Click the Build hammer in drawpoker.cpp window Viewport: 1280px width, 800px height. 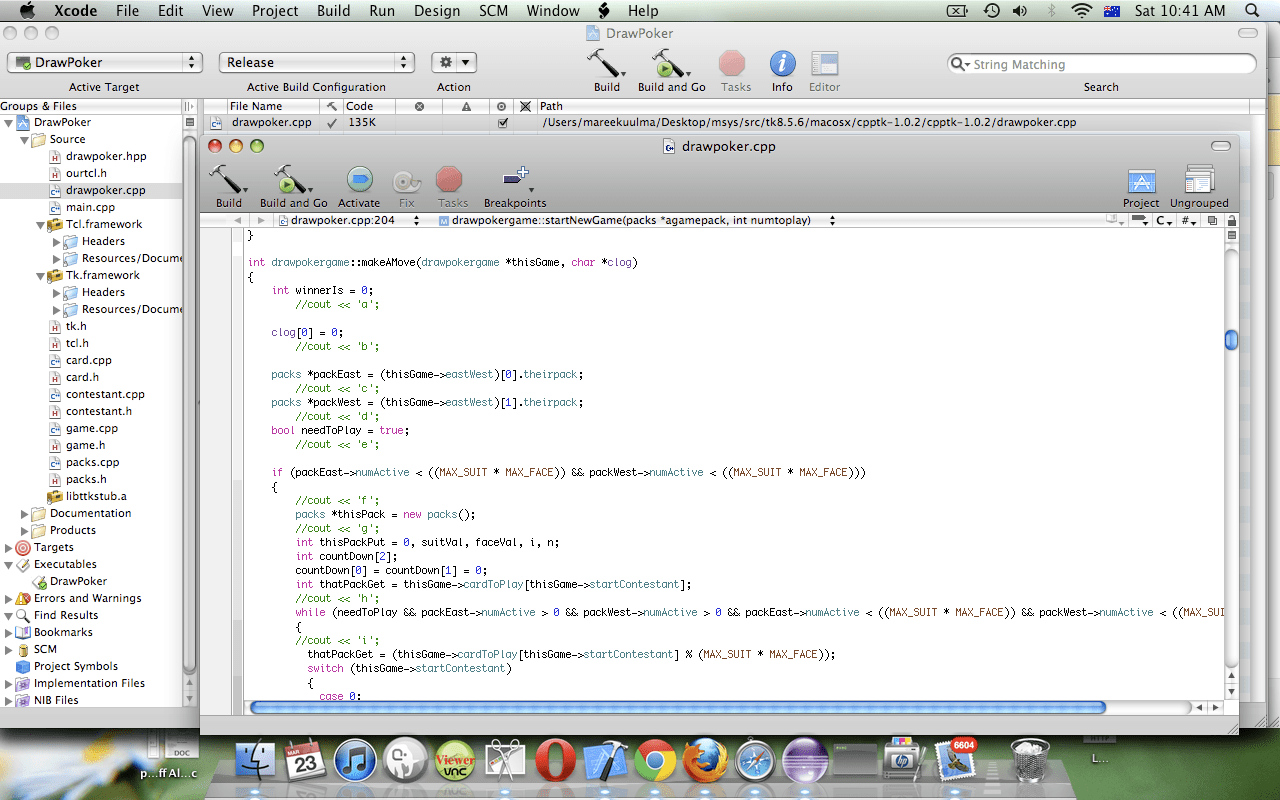click(228, 180)
